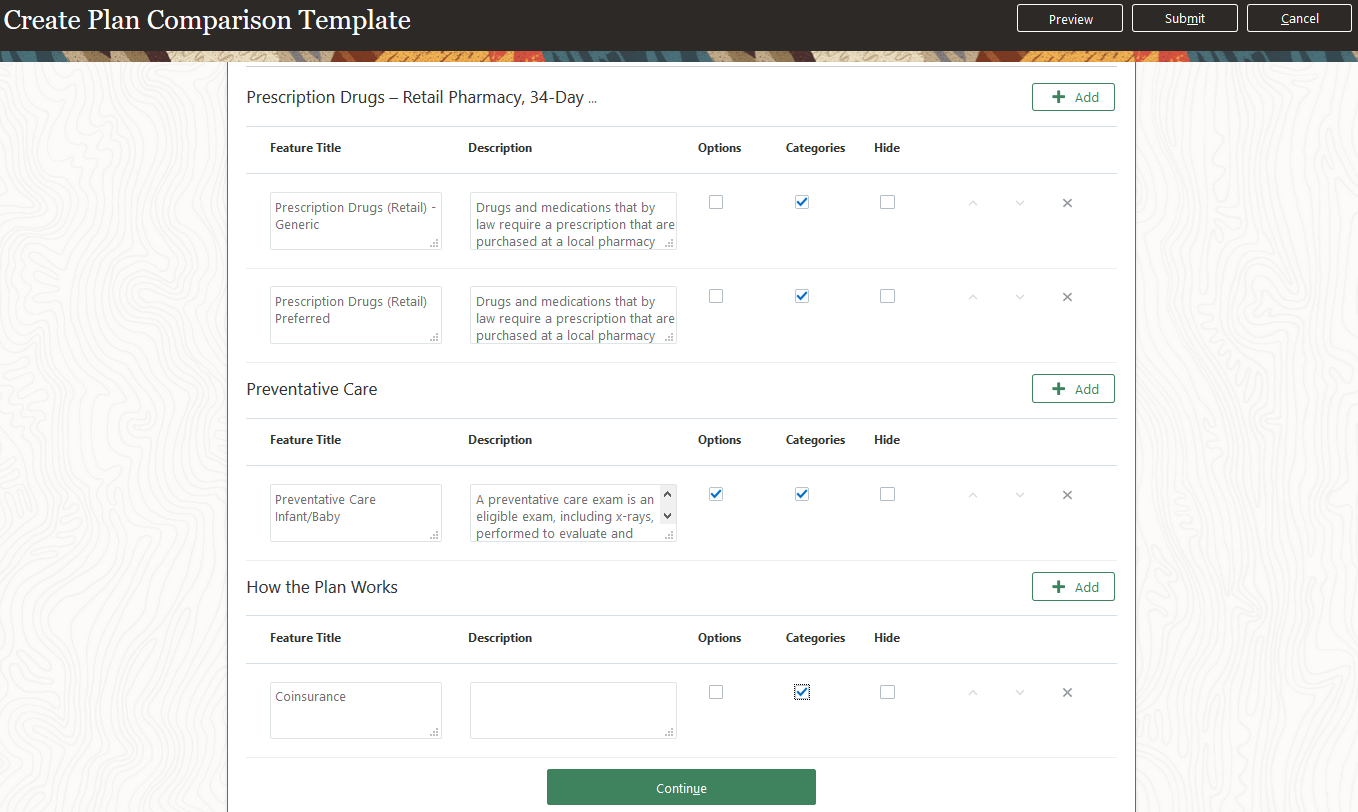
Task: Remove the Coinsurance feature row
Action: (x=1067, y=693)
